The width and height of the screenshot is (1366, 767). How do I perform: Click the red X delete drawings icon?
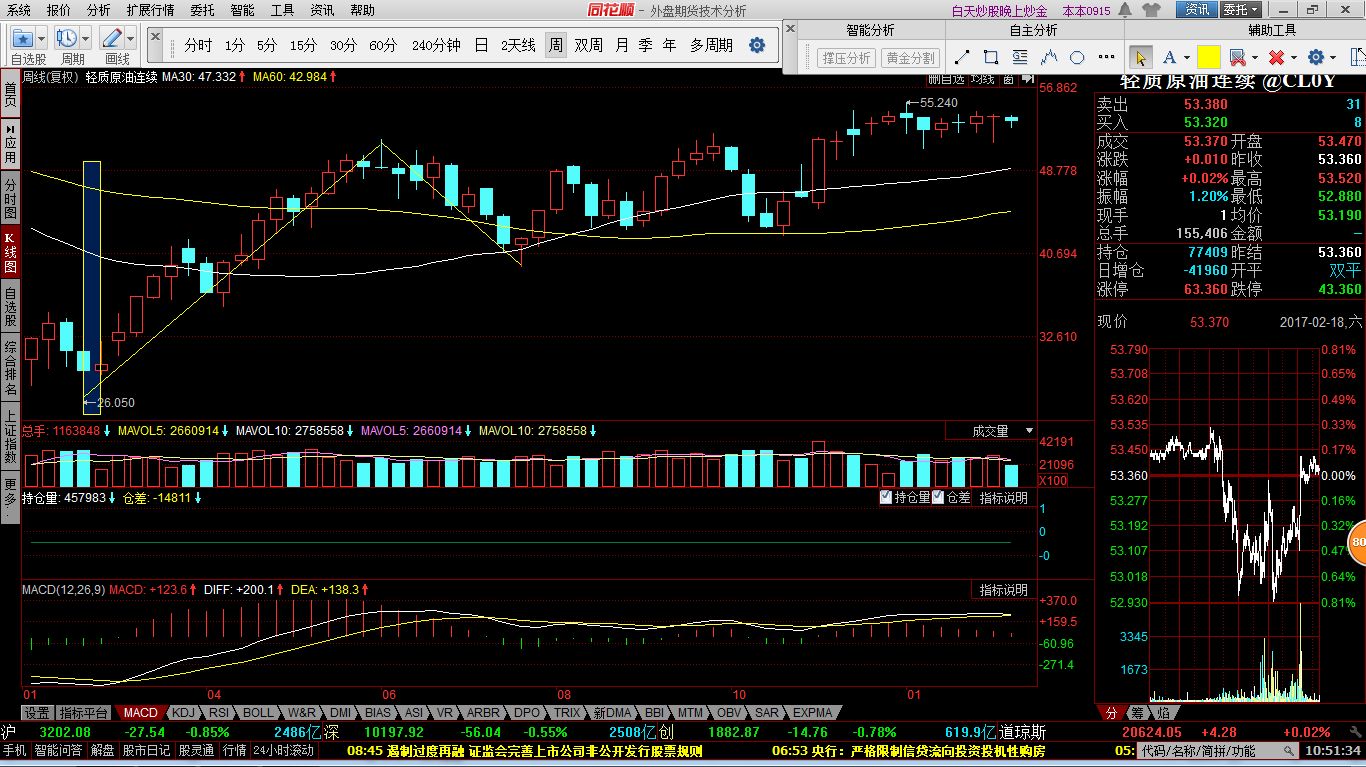tap(1276, 57)
